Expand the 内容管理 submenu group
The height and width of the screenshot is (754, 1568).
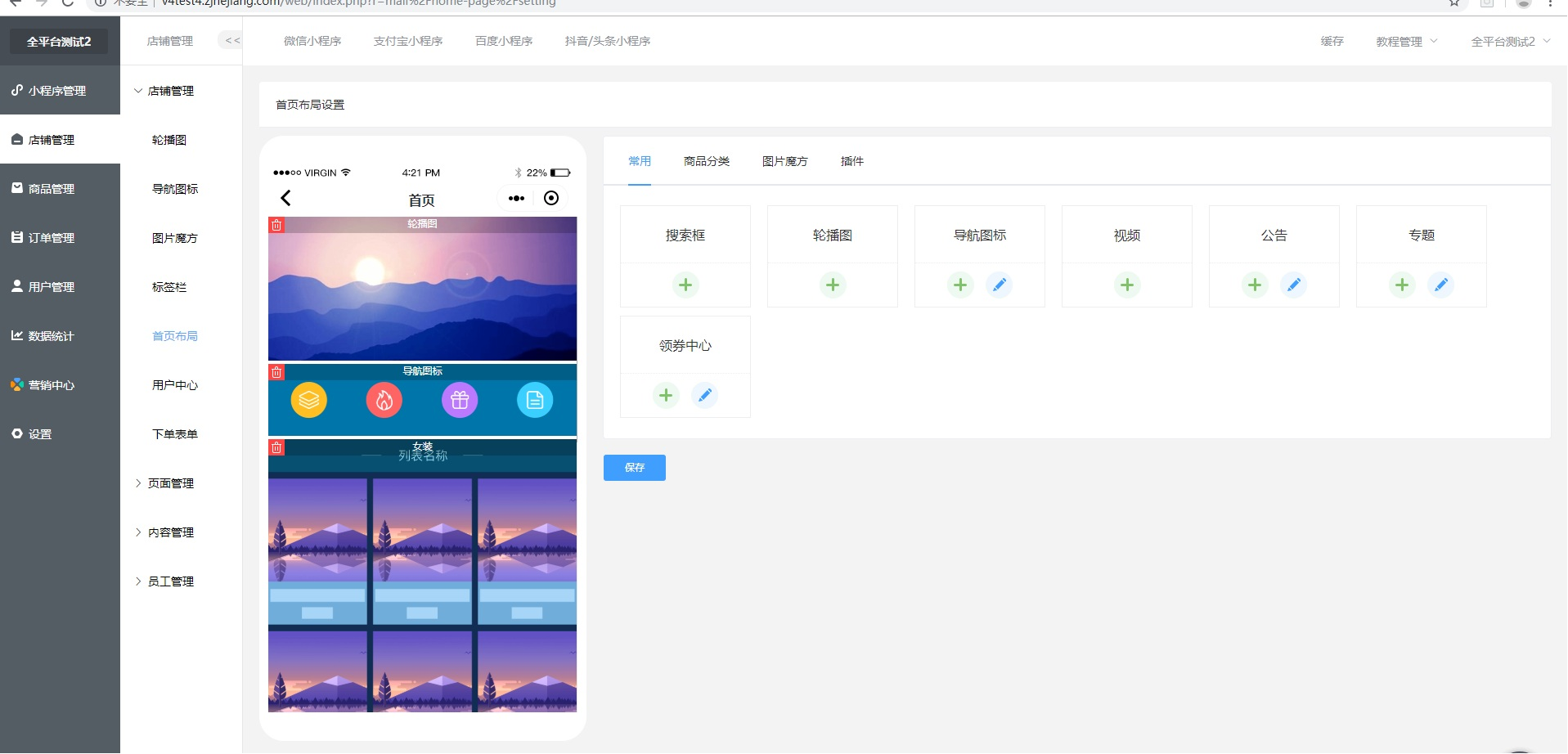[x=164, y=532]
